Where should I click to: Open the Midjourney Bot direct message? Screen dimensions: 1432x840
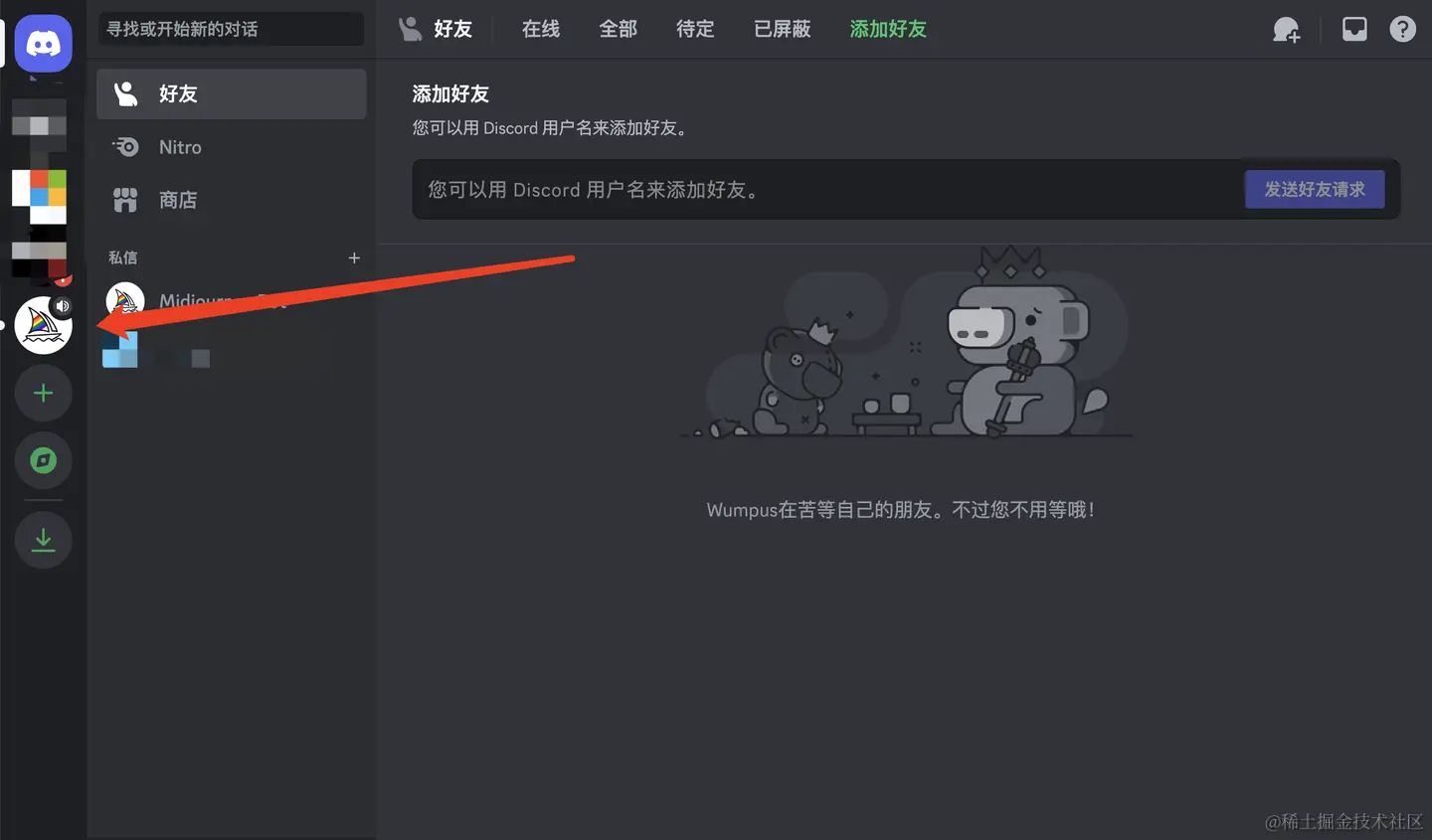click(x=231, y=300)
